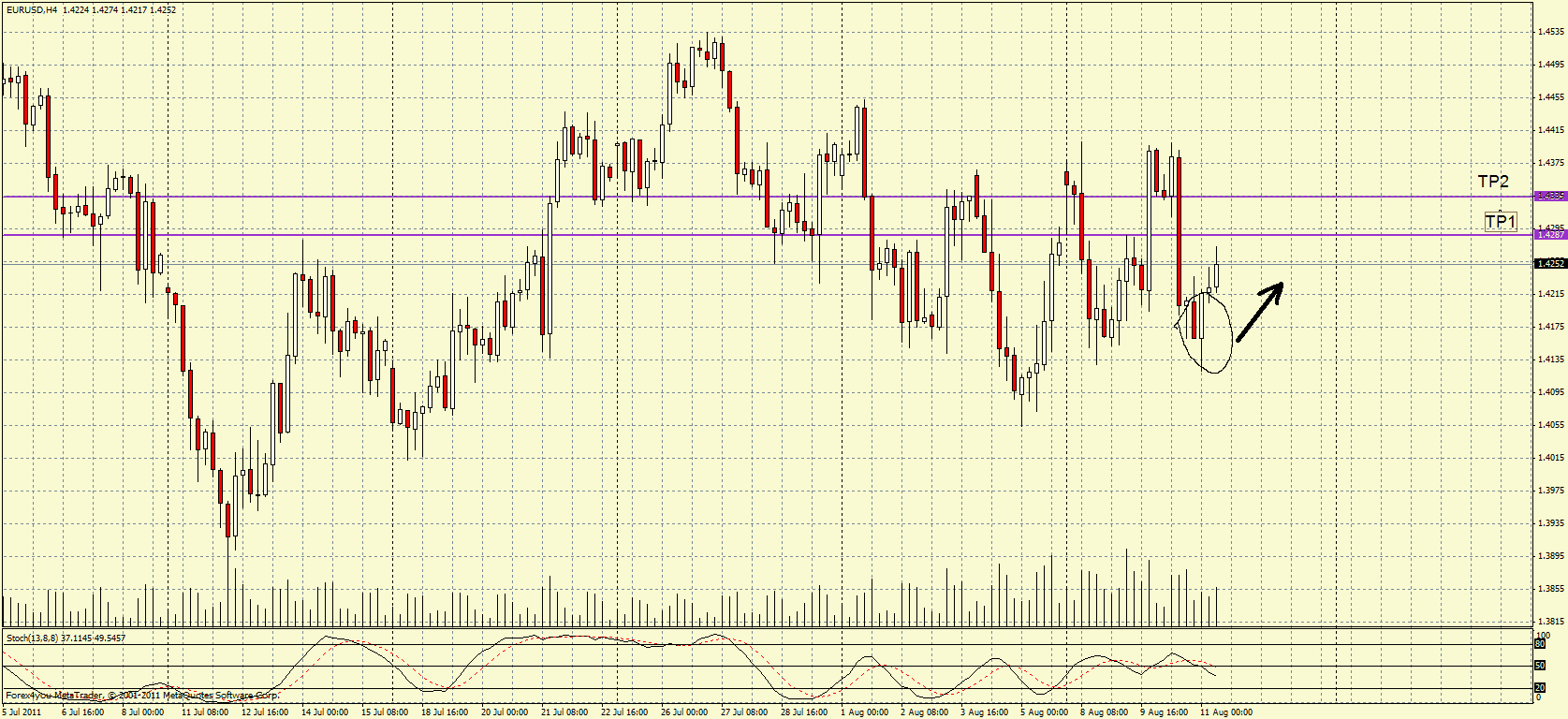The width and height of the screenshot is (1568, 719).
Task: Click the 1.3975 price scale label
Action: coord(1551,491)
